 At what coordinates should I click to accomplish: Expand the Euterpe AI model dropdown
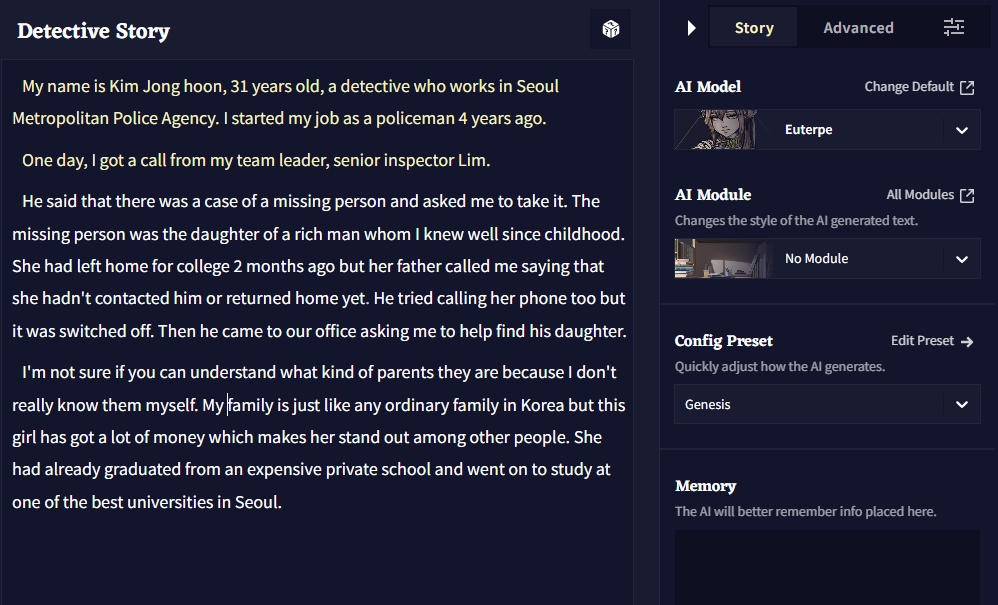pyautogui.click(x=961, y=130)
